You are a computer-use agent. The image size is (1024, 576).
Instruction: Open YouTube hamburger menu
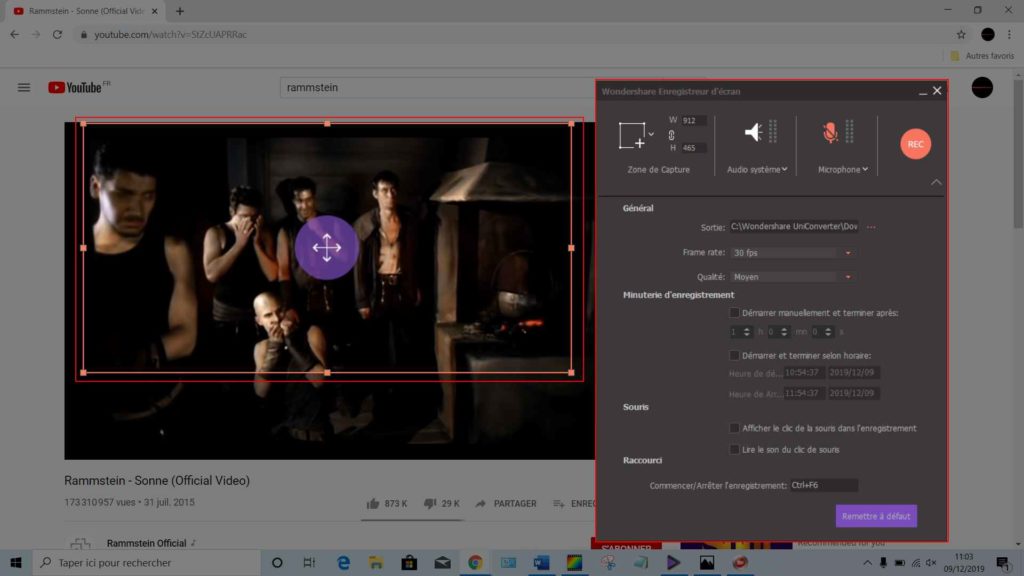tap(24, 88)
